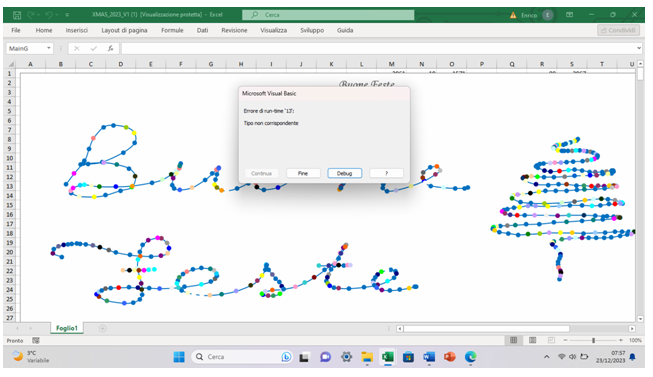
Task: Click Fine button in Visual Basic dialog
Action: [x=303, y=173]
